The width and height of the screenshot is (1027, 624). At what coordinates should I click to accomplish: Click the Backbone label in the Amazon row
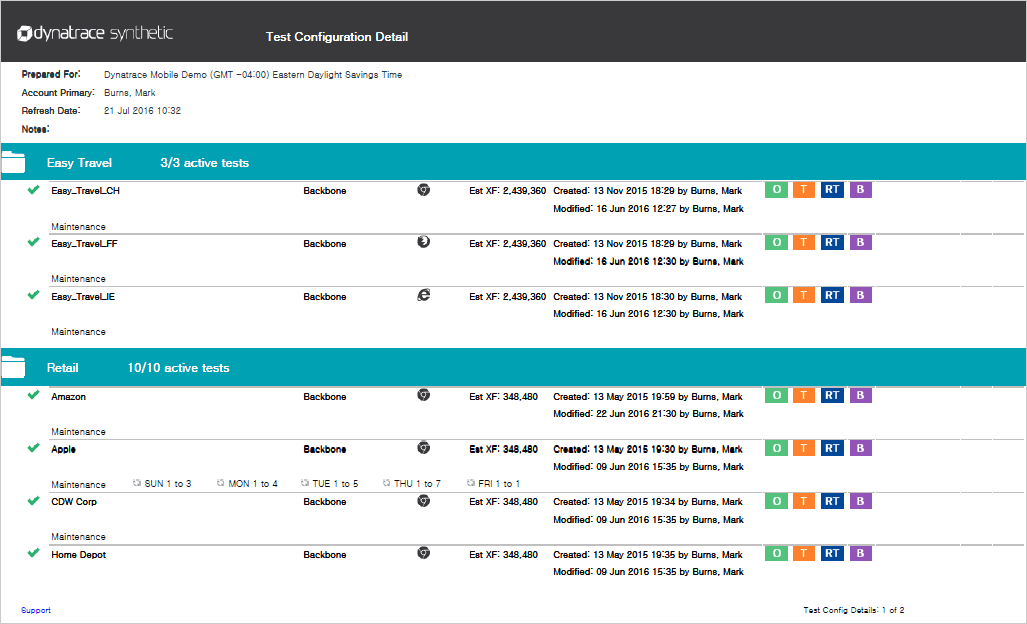tap(324, 397)
